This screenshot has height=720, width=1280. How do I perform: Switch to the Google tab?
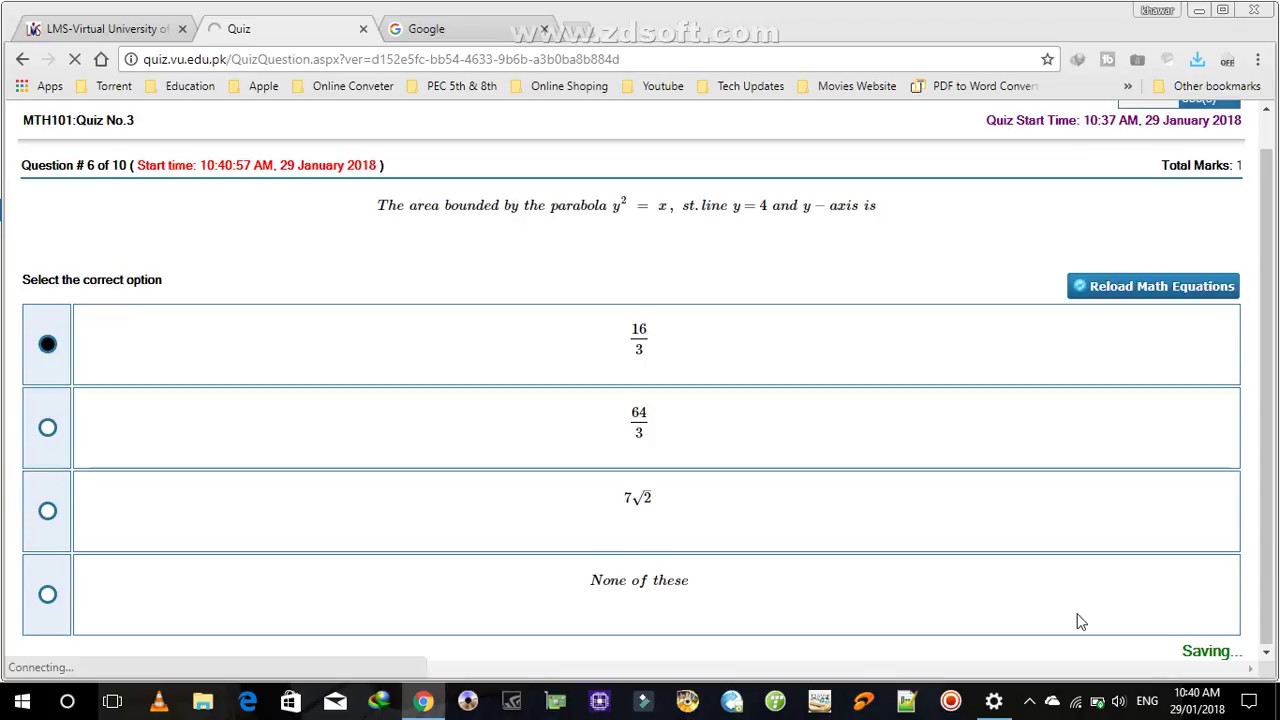[x=467, y=29]
